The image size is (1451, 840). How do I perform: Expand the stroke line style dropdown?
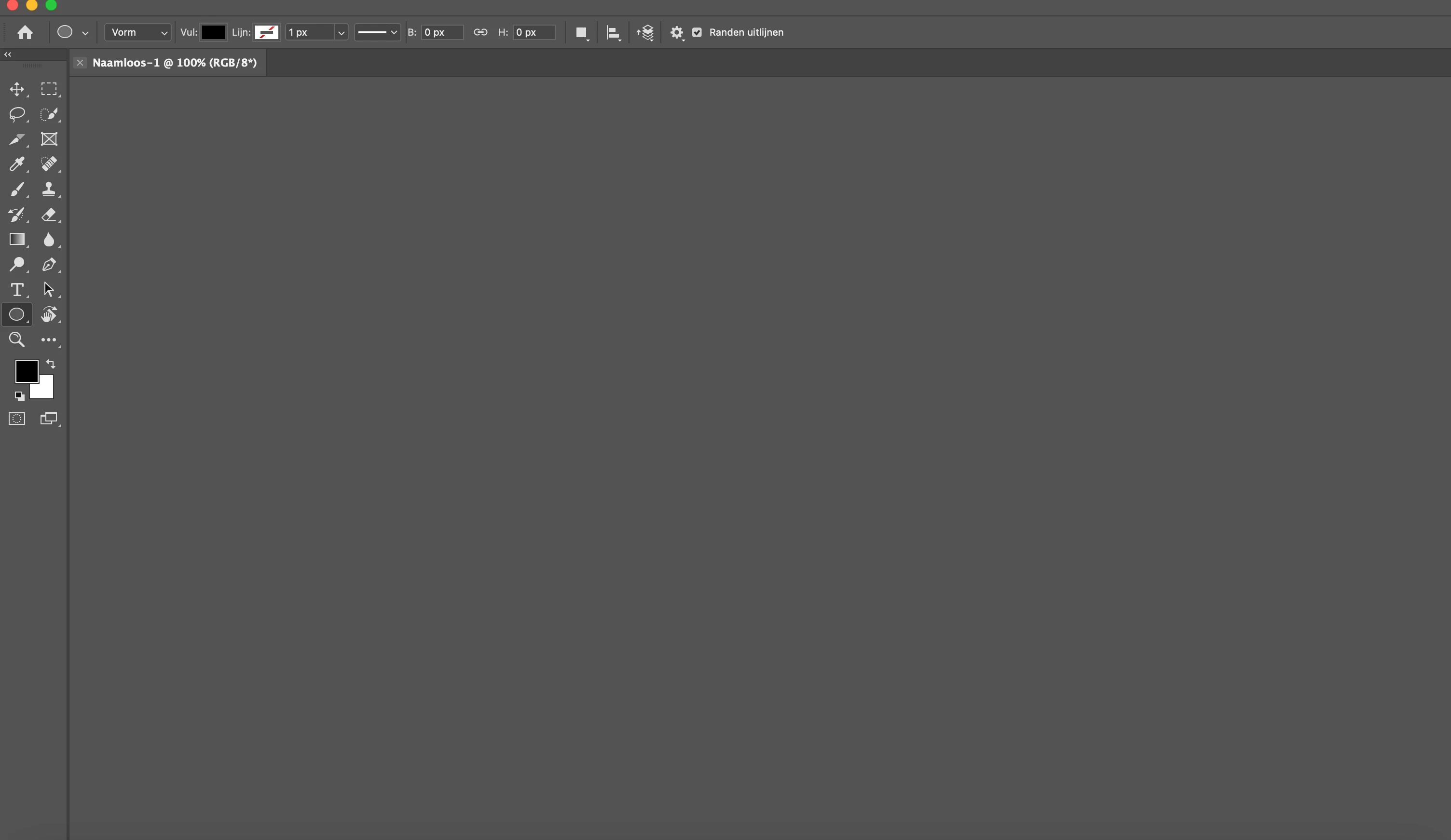377,32
